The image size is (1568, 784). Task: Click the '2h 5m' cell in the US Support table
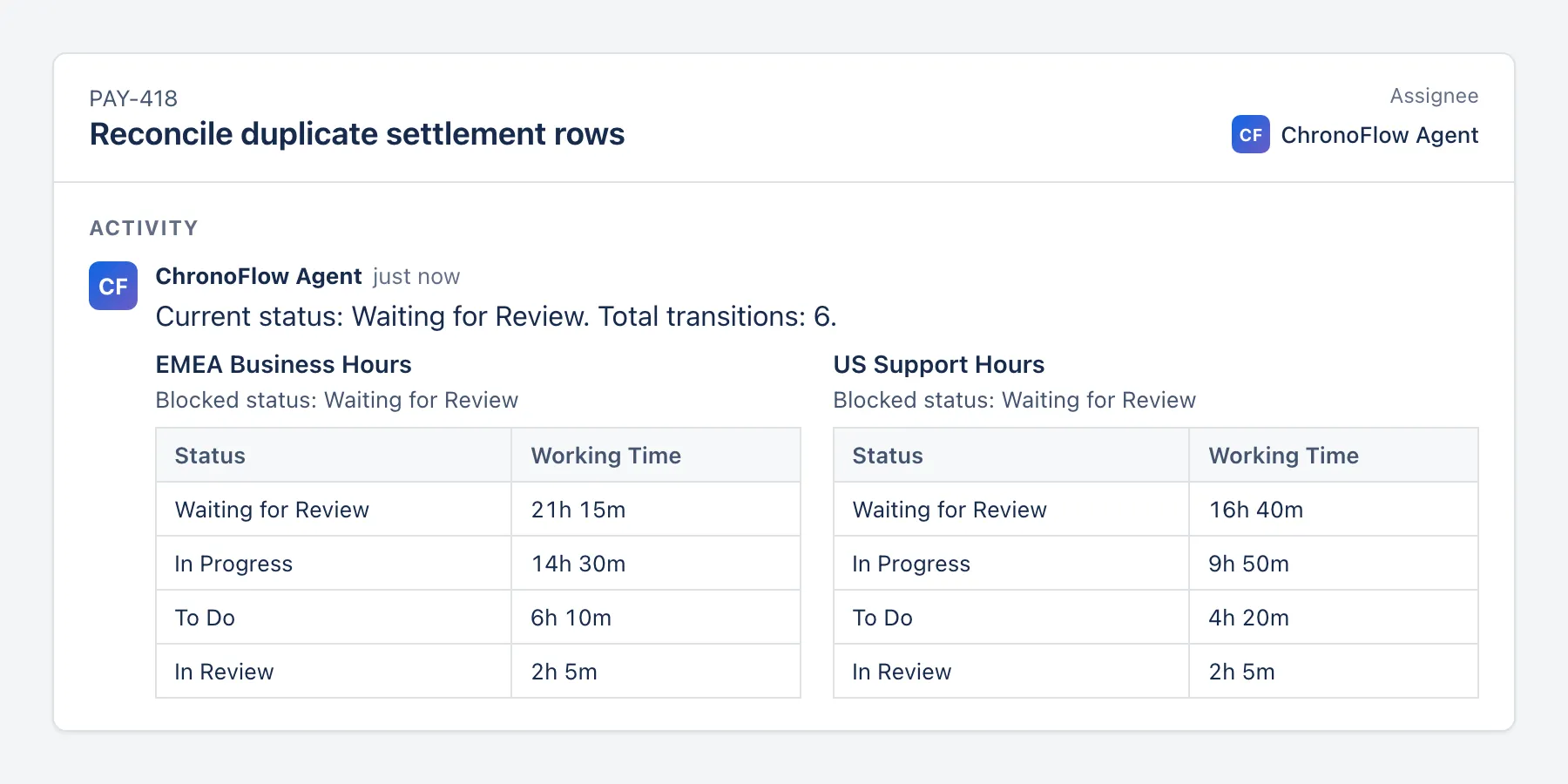click(1334, 672)
